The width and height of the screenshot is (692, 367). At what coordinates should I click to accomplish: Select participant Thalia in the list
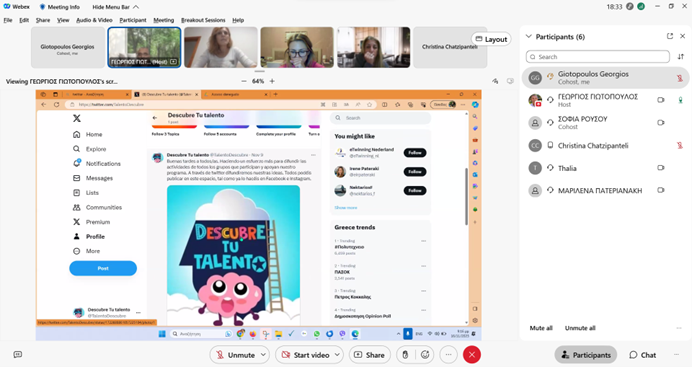coord(606,168)
